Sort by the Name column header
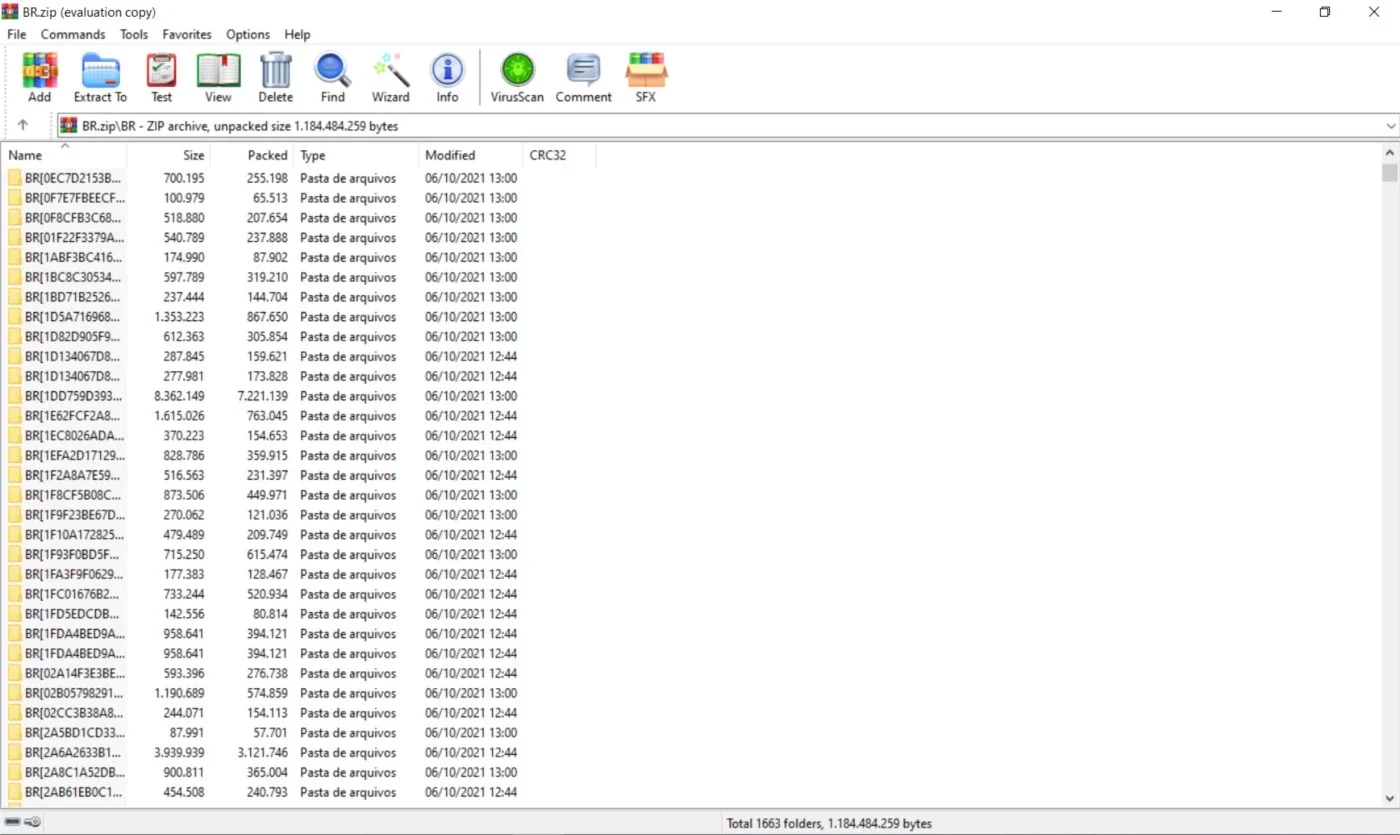 pyautogui.click(x=64, y=155)
